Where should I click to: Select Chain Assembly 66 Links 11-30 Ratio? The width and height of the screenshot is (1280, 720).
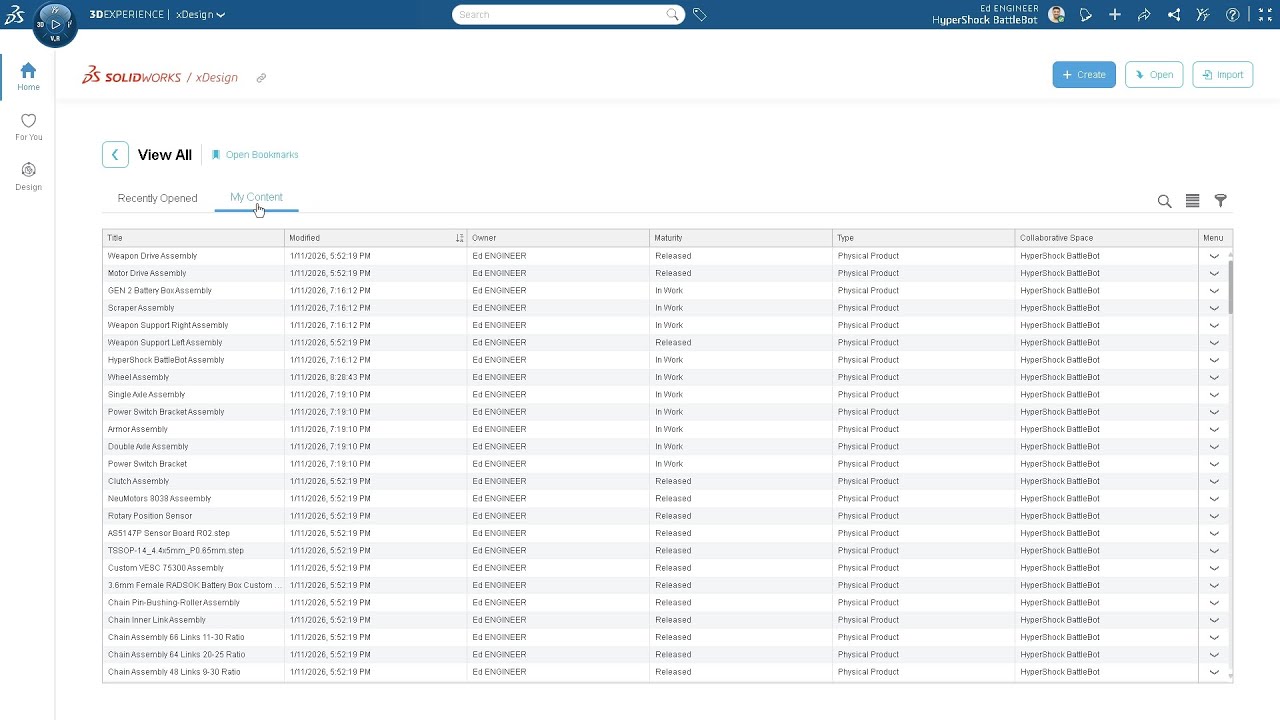(176, 637)
